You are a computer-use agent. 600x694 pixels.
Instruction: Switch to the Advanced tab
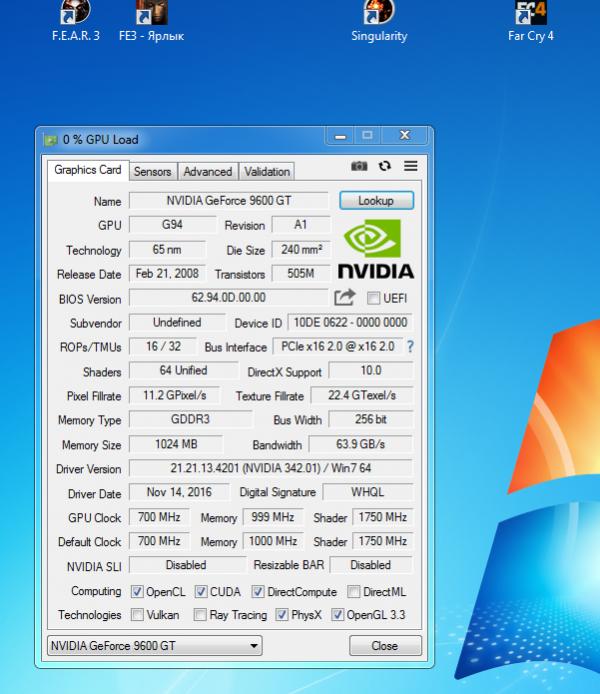coord(208,172)
